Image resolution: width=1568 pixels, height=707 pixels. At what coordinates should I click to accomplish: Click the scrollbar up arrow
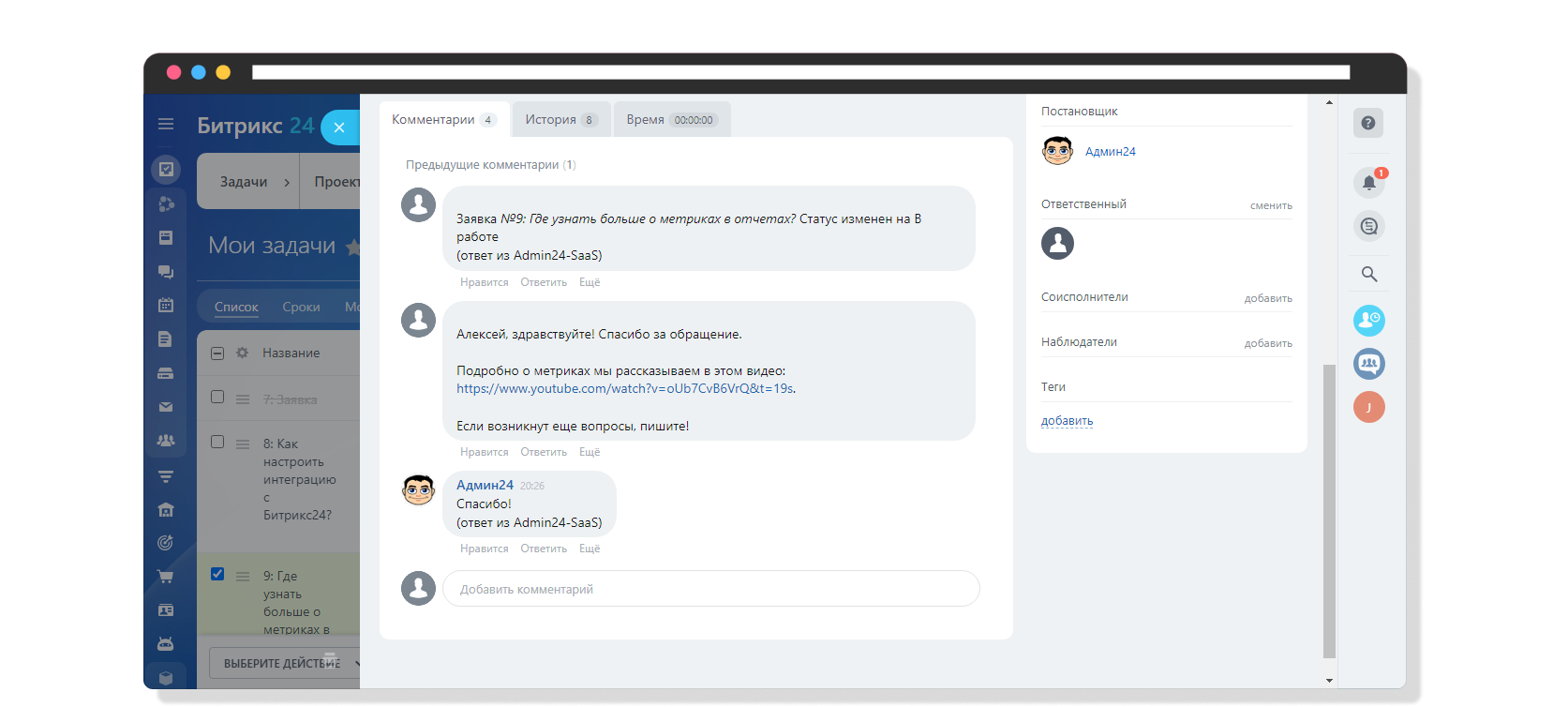pyautogui.click(x=1329, y=101)
